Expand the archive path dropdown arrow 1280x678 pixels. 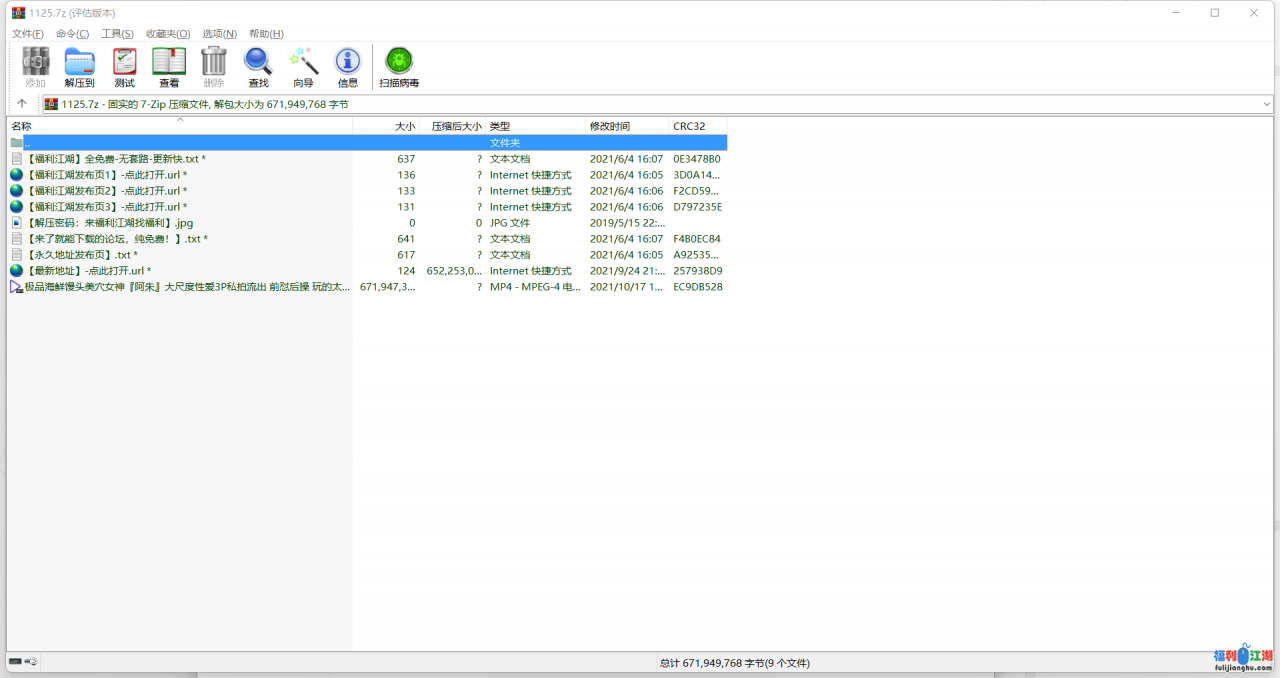1266,104
